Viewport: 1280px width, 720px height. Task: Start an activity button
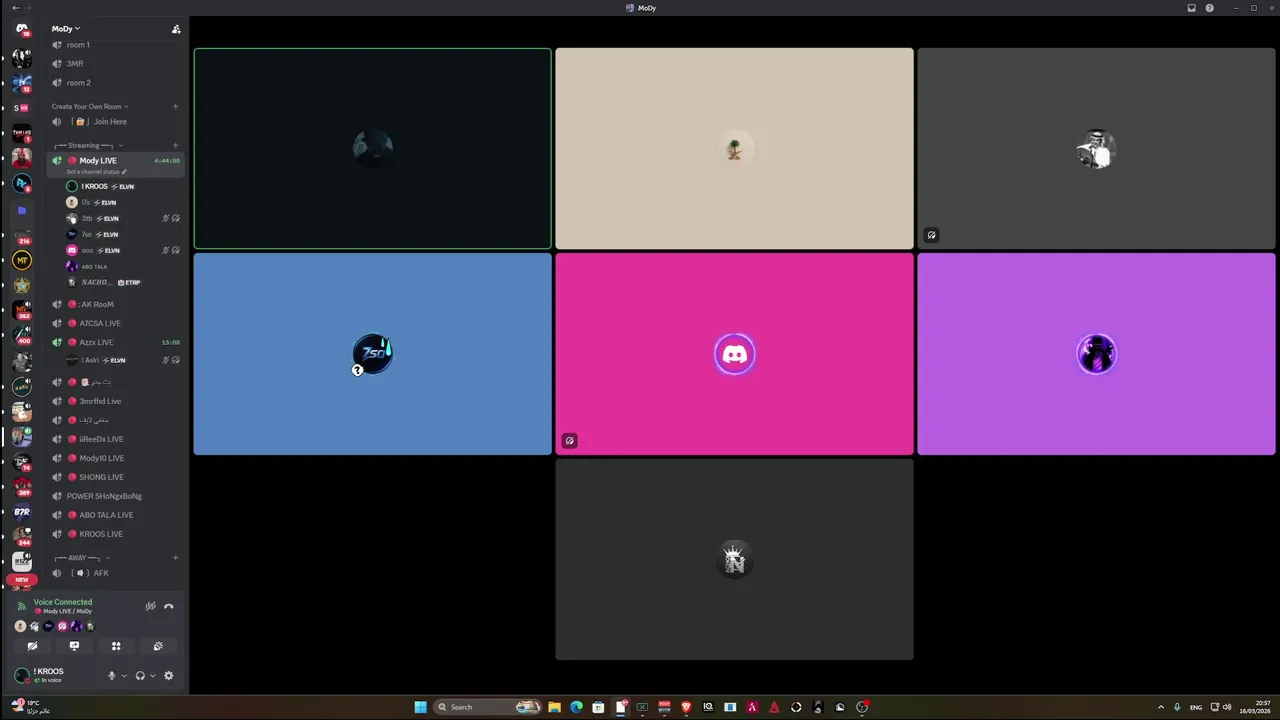pyautogui.click(x=116, y=646)
